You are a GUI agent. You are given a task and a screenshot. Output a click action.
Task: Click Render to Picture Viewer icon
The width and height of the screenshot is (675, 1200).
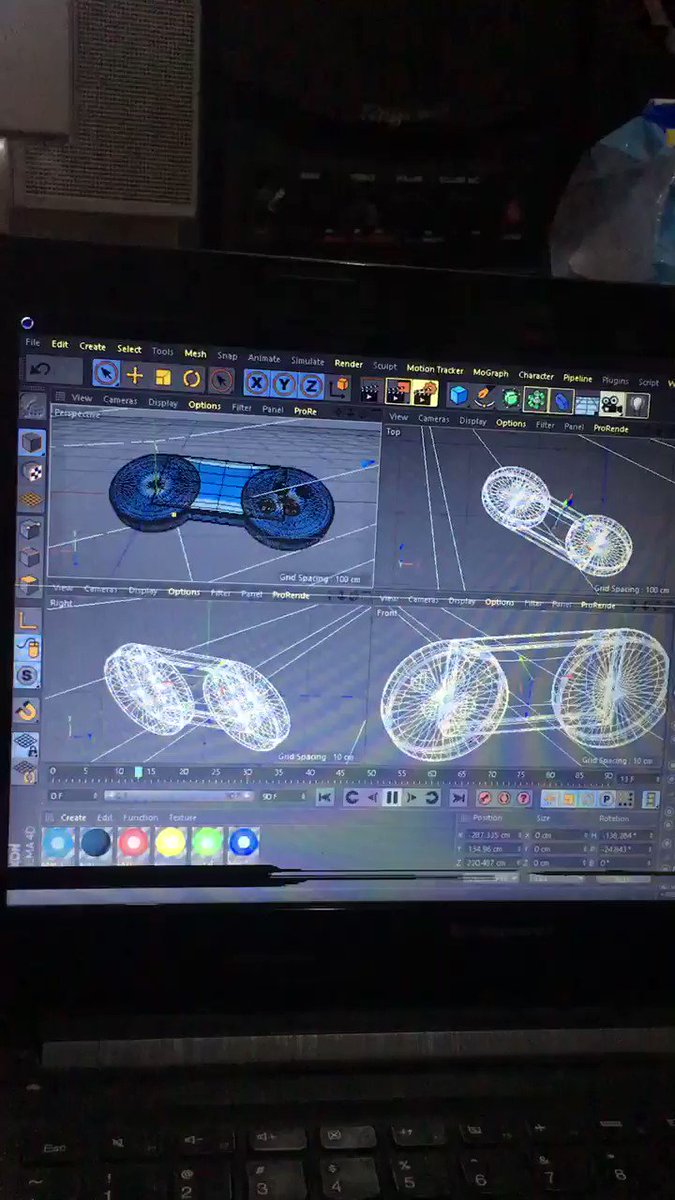[397, 390]
